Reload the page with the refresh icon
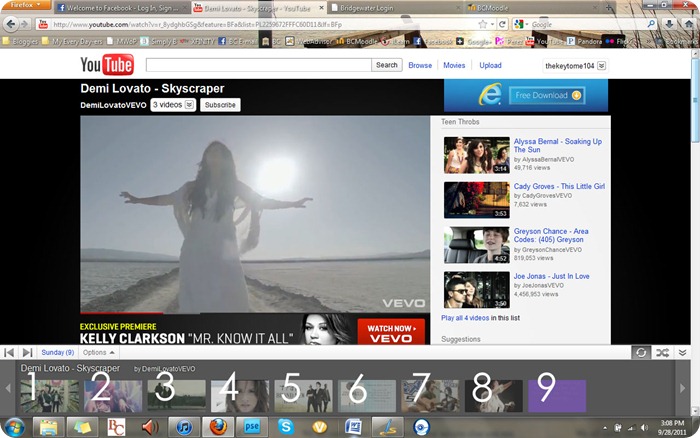Viewport: 700px width, 438px height. (x=502, y=24)
